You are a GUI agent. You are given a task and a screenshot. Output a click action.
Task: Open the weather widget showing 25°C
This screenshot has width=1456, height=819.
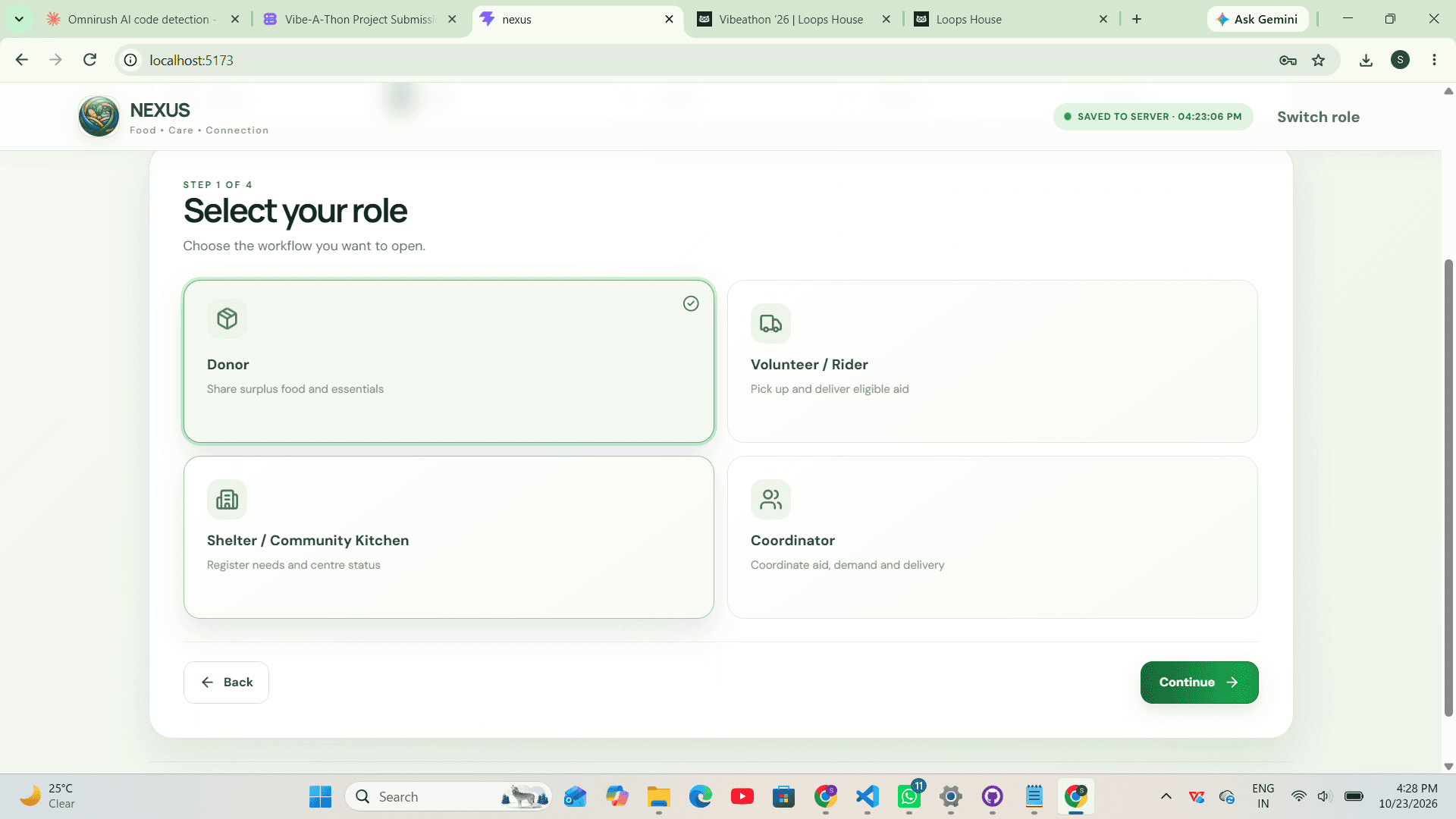(49, 796)
